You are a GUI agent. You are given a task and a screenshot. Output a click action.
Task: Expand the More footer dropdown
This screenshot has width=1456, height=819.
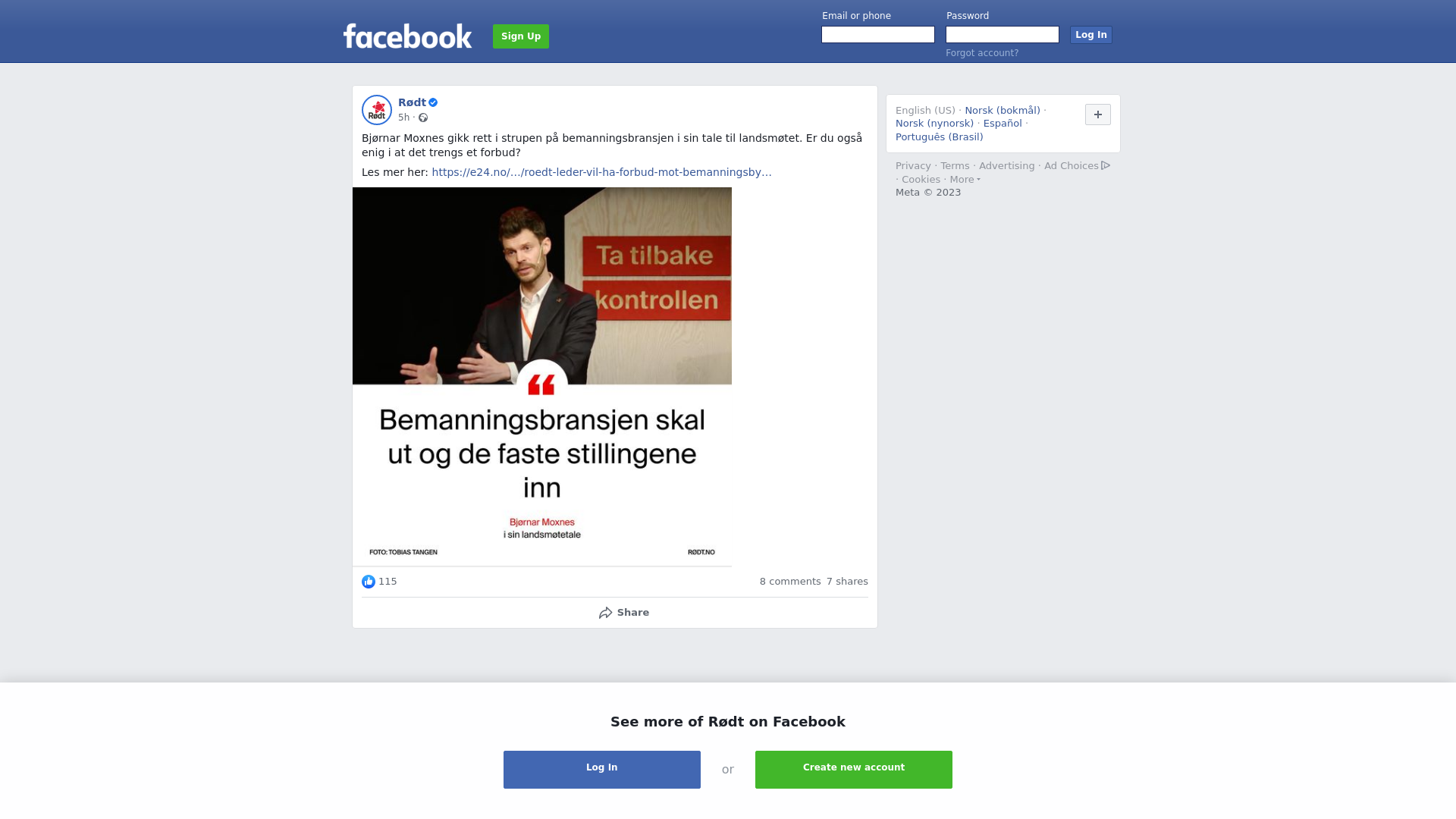click(965, 180)
